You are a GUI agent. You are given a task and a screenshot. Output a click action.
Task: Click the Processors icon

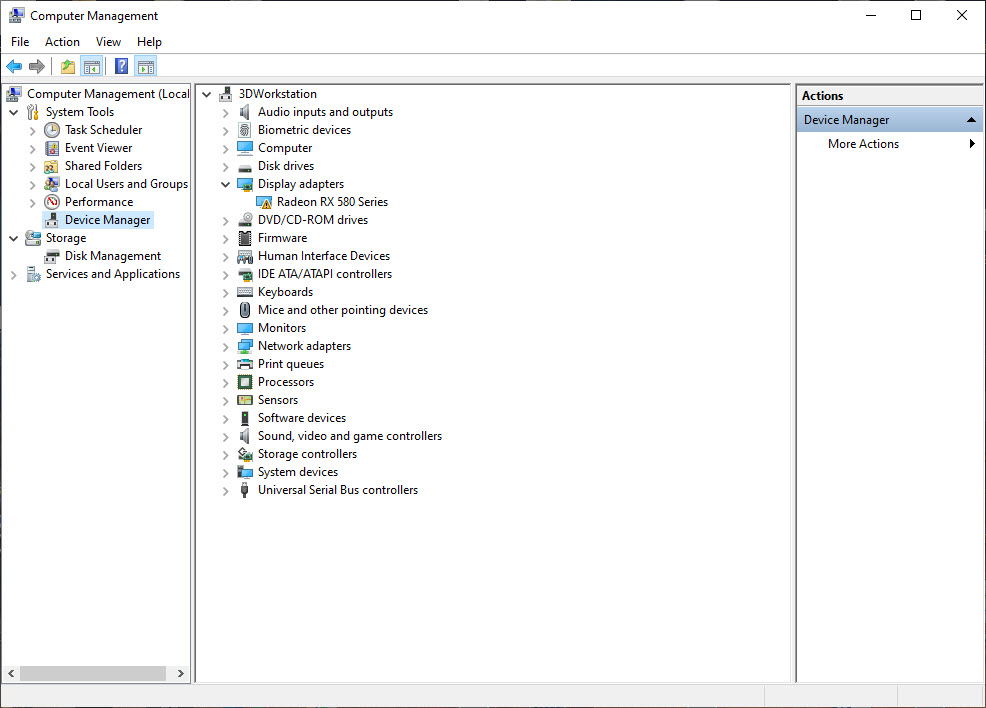pos(245,382)
